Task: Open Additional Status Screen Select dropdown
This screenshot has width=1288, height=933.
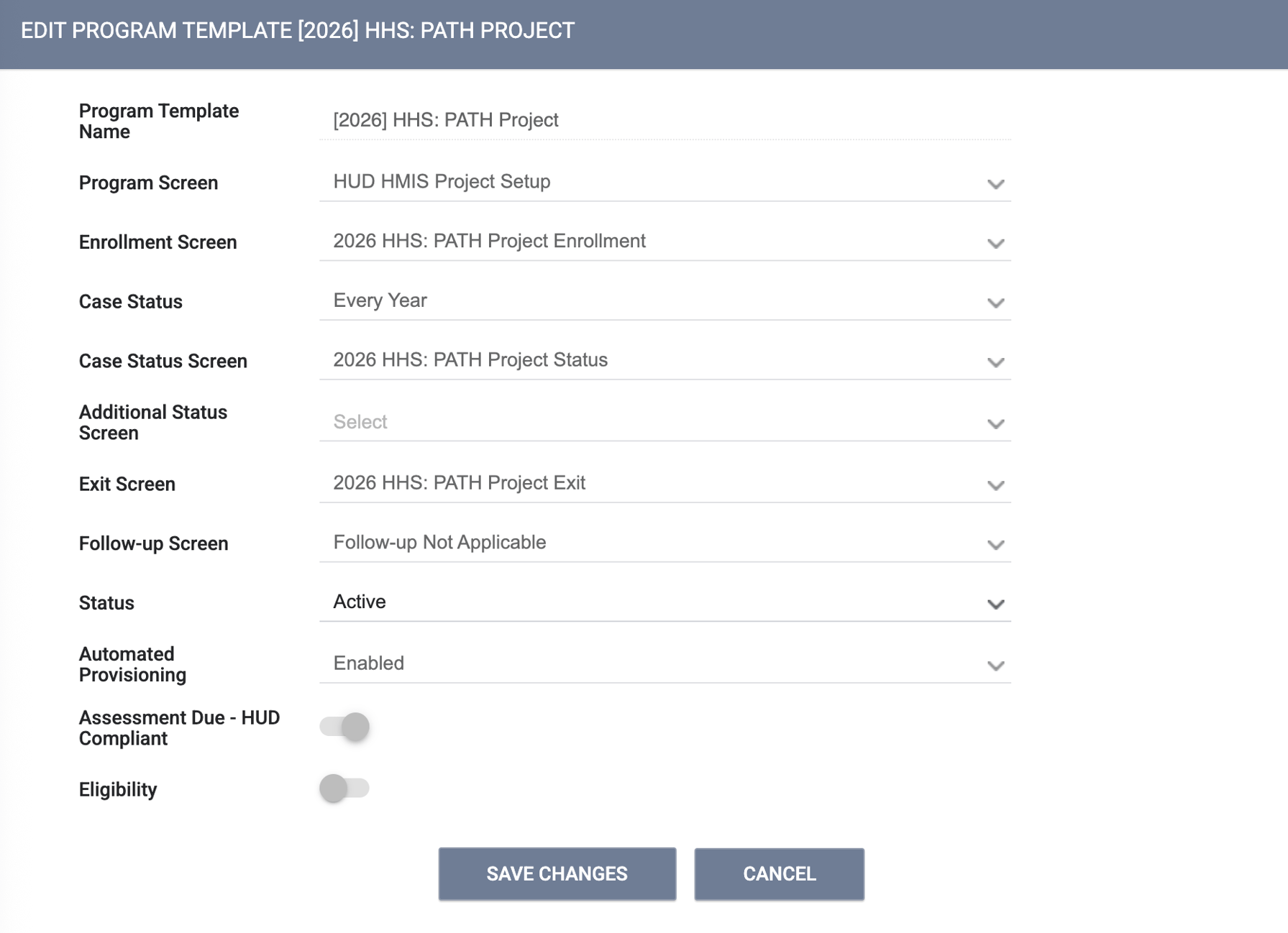Action: point(665,422)
